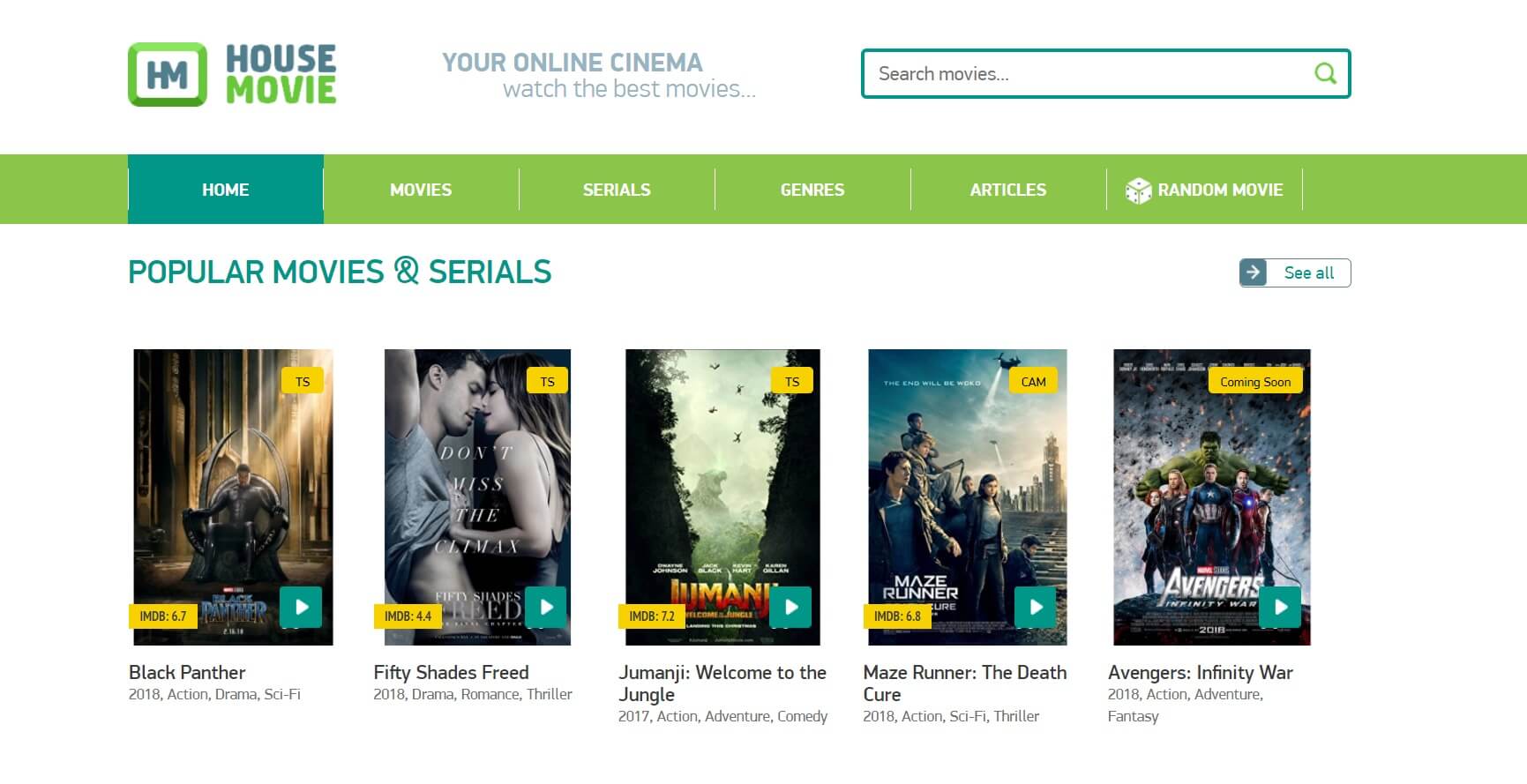Click the IMDB: 7.2 rating badge
The height and width of the screenshot is (784, 1527).
click(x=652, y=616)
